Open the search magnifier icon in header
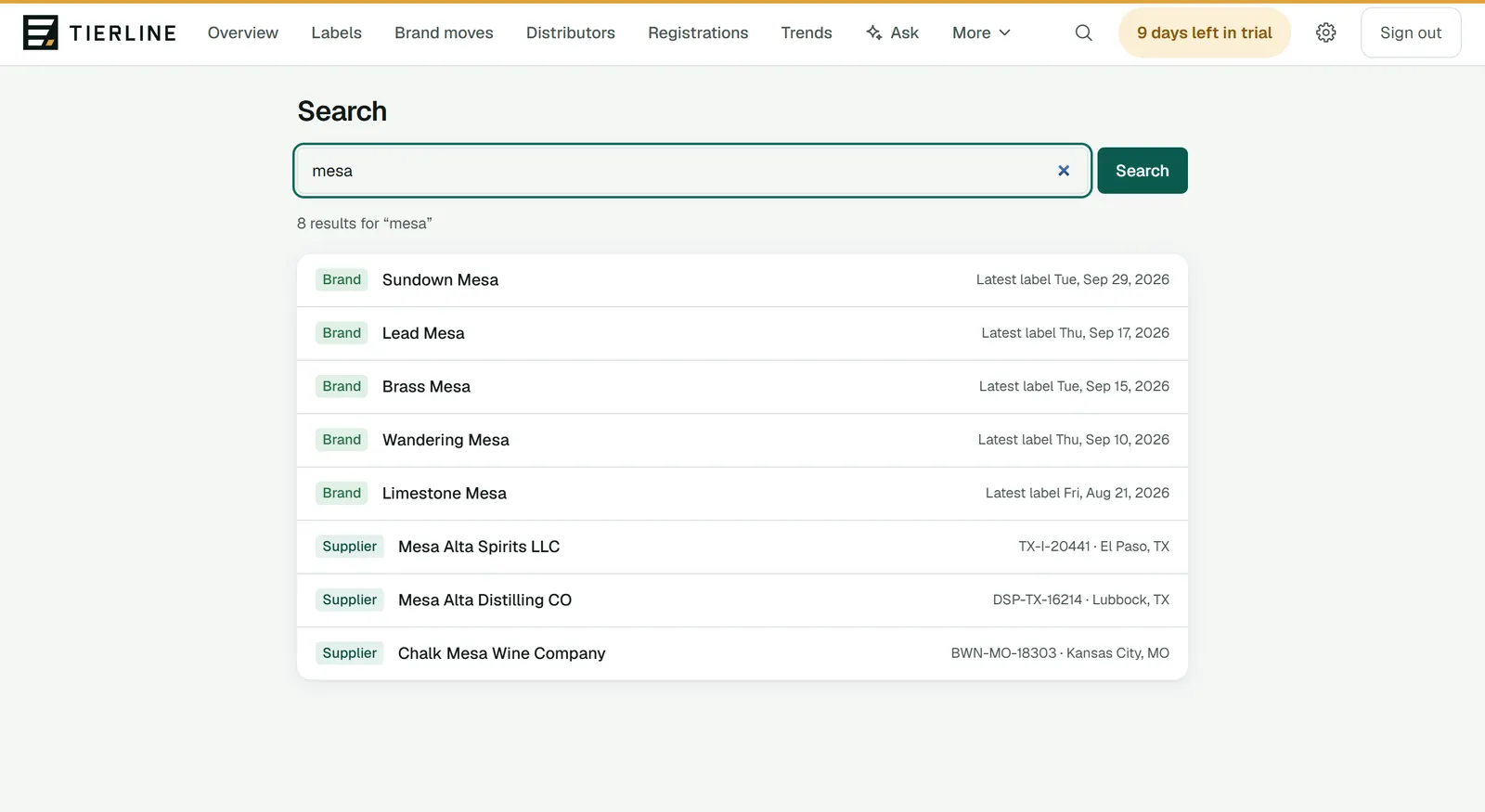Image resolution: width=1485 pixels, height=812 pixels. 1083,32
